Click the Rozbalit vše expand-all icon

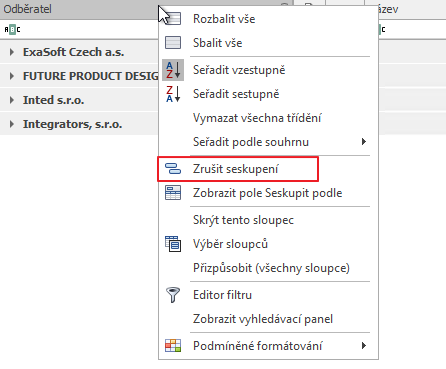[173, 19]
